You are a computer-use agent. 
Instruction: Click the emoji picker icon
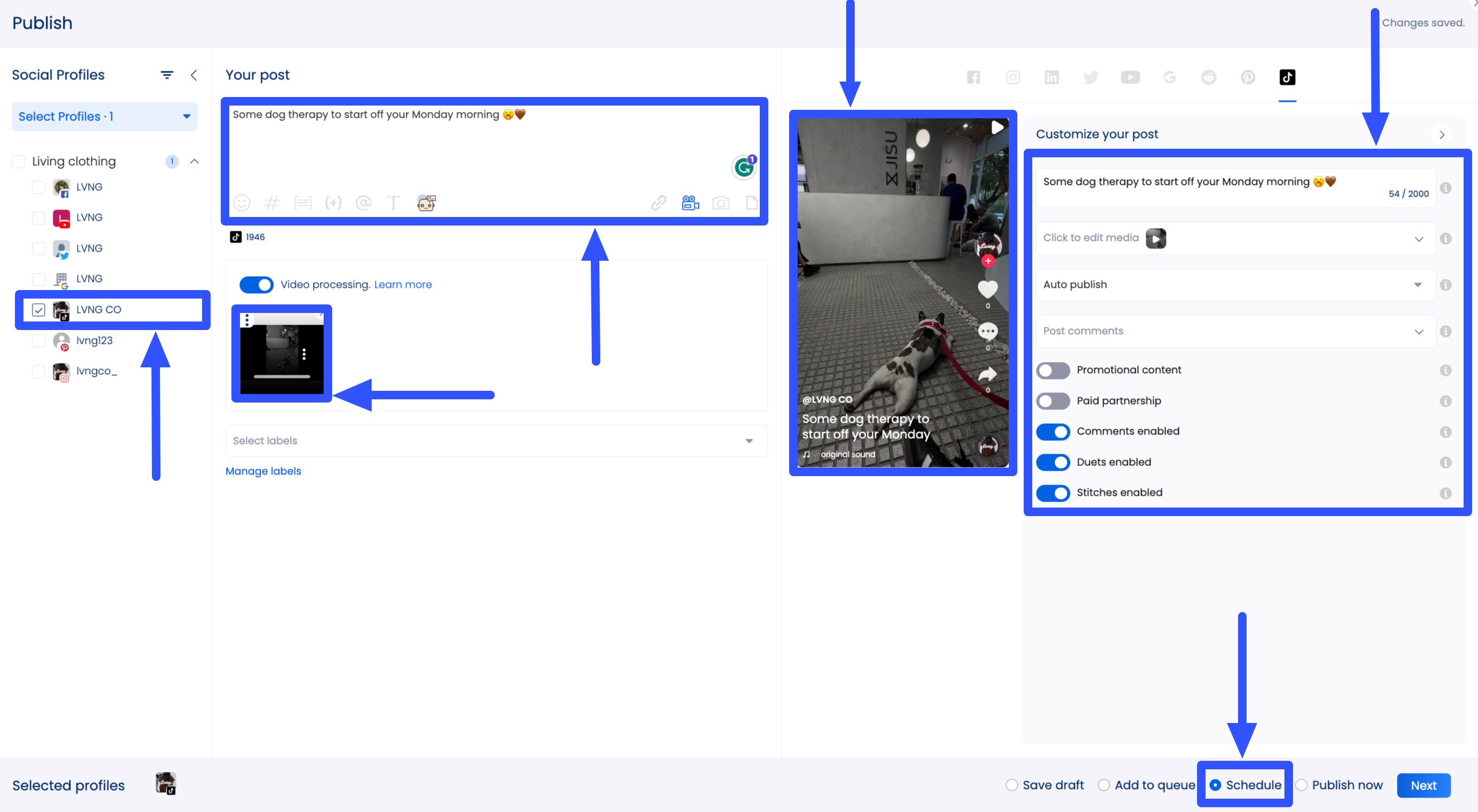pos(242,203)
